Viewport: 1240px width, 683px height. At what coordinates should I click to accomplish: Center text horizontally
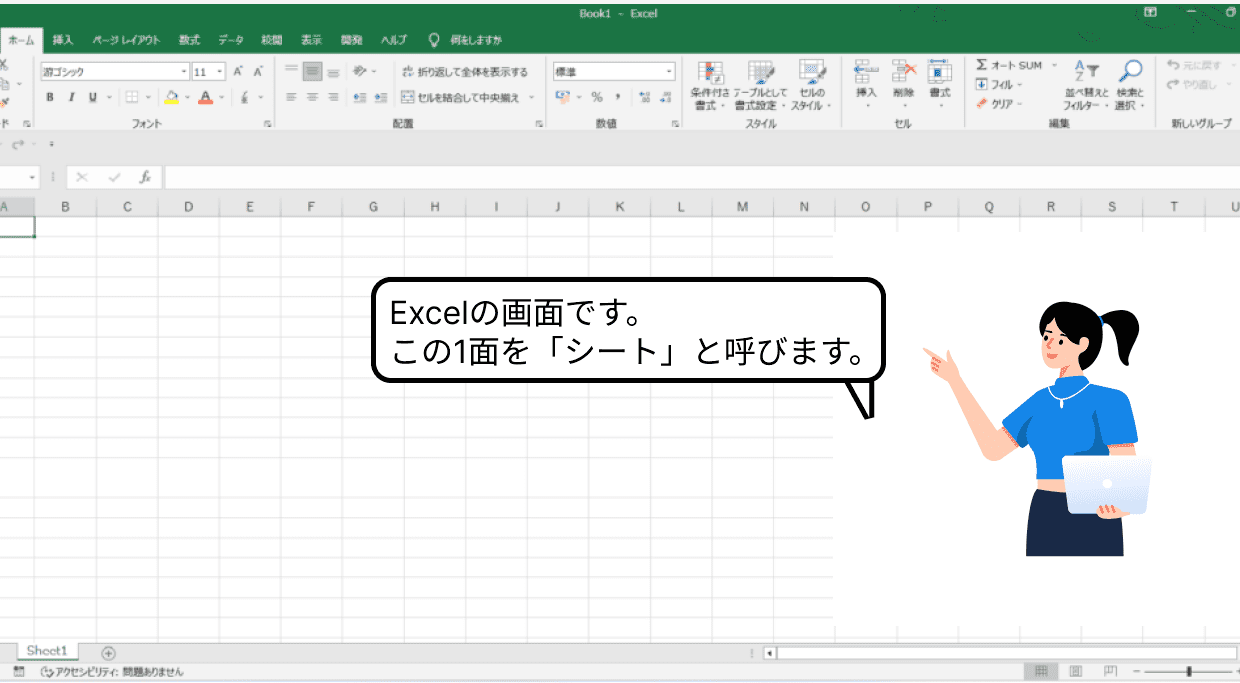[x=312, y=97]
